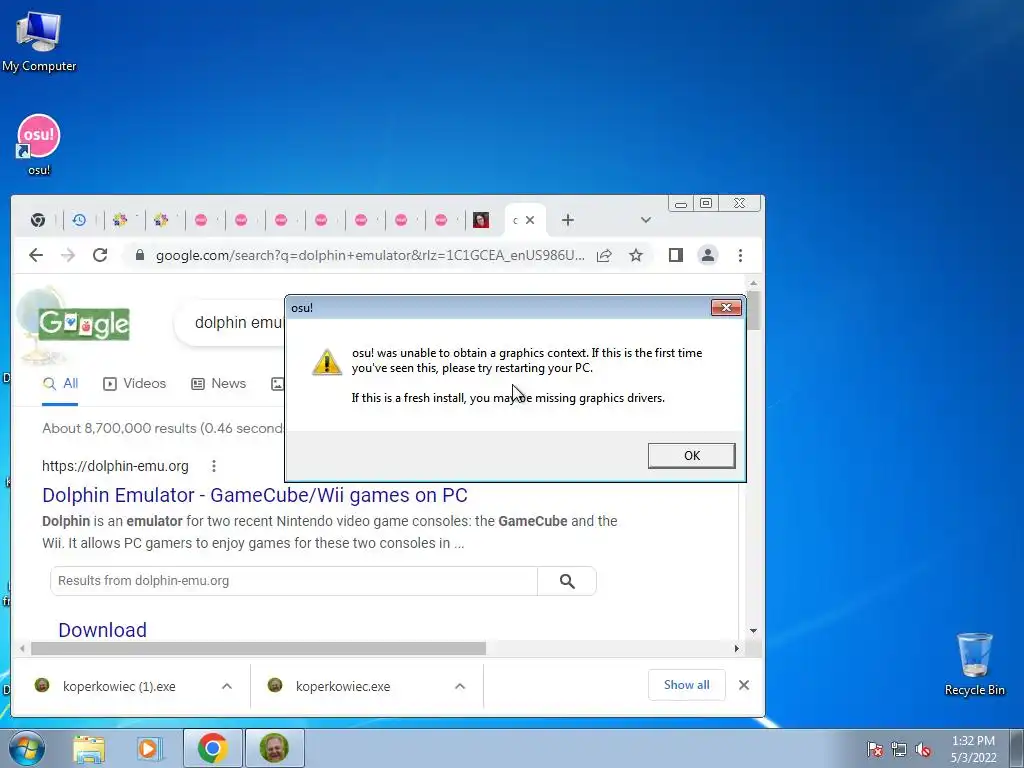The width and height of the screenshot is (1024, 768).
Task: Open a new Chrome tab
Action: [x=568, y=220]
